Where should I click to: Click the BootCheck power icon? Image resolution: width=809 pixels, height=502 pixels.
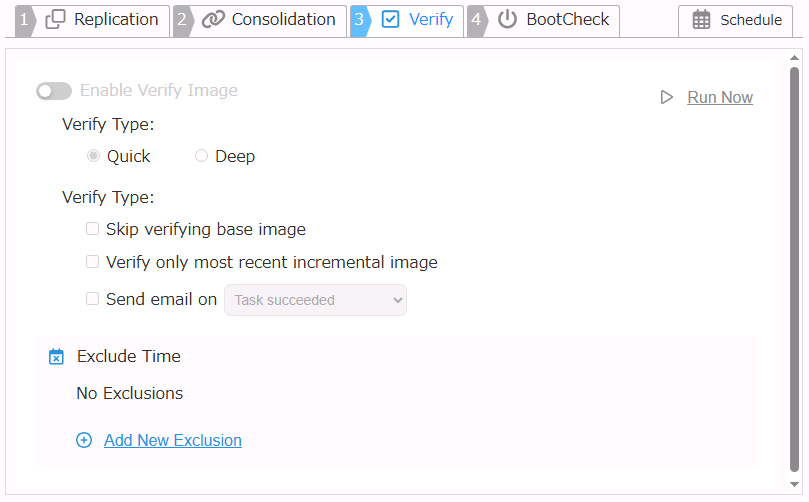pyautogui.click(x=508, y=20)
